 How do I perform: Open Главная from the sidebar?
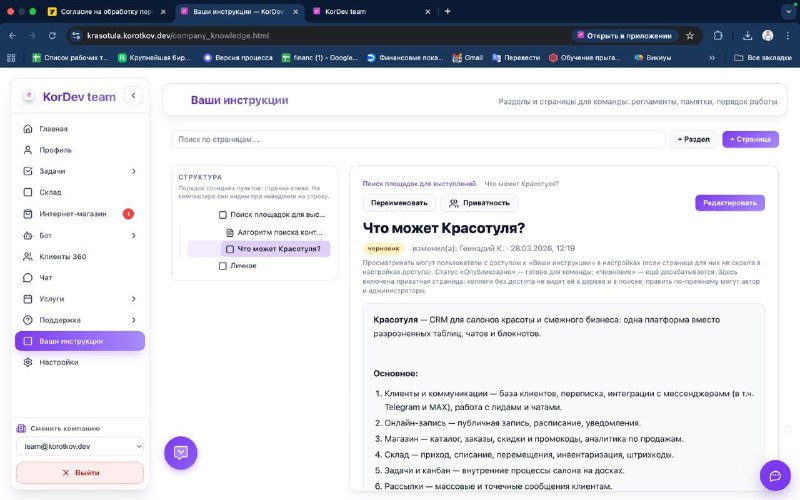pos(80,129)
